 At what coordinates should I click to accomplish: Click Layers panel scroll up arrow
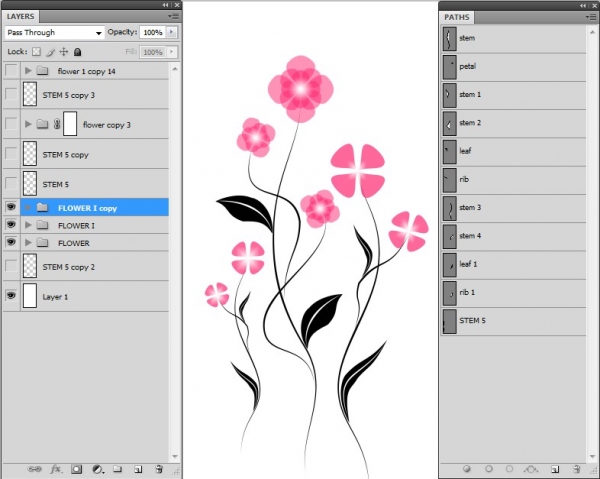click(175, 69)
